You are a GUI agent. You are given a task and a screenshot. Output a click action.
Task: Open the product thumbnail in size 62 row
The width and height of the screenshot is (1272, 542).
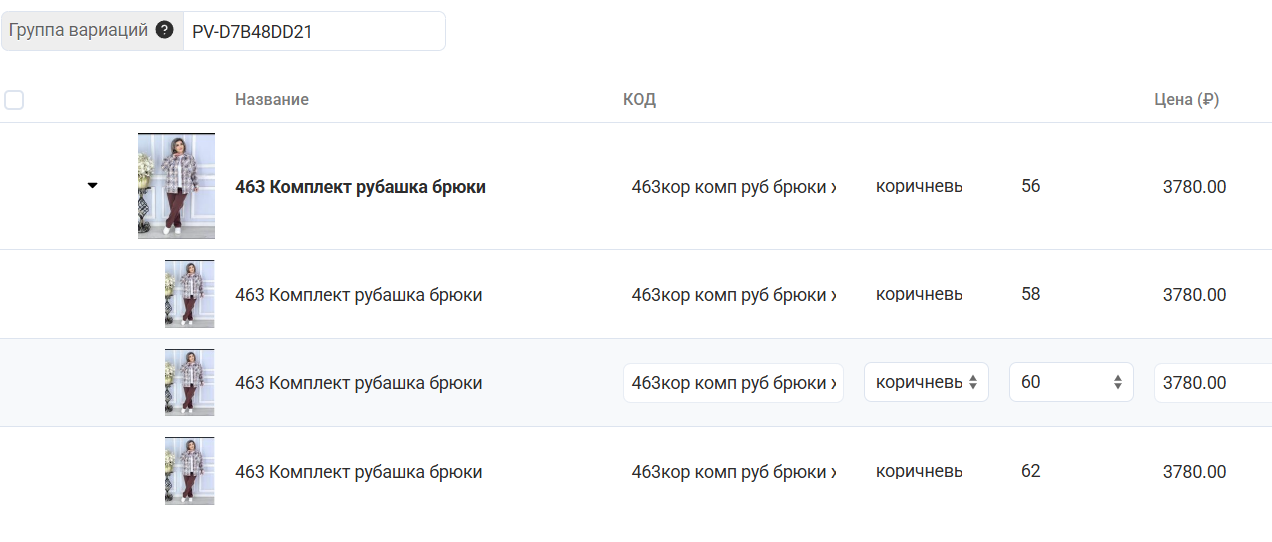189,471
